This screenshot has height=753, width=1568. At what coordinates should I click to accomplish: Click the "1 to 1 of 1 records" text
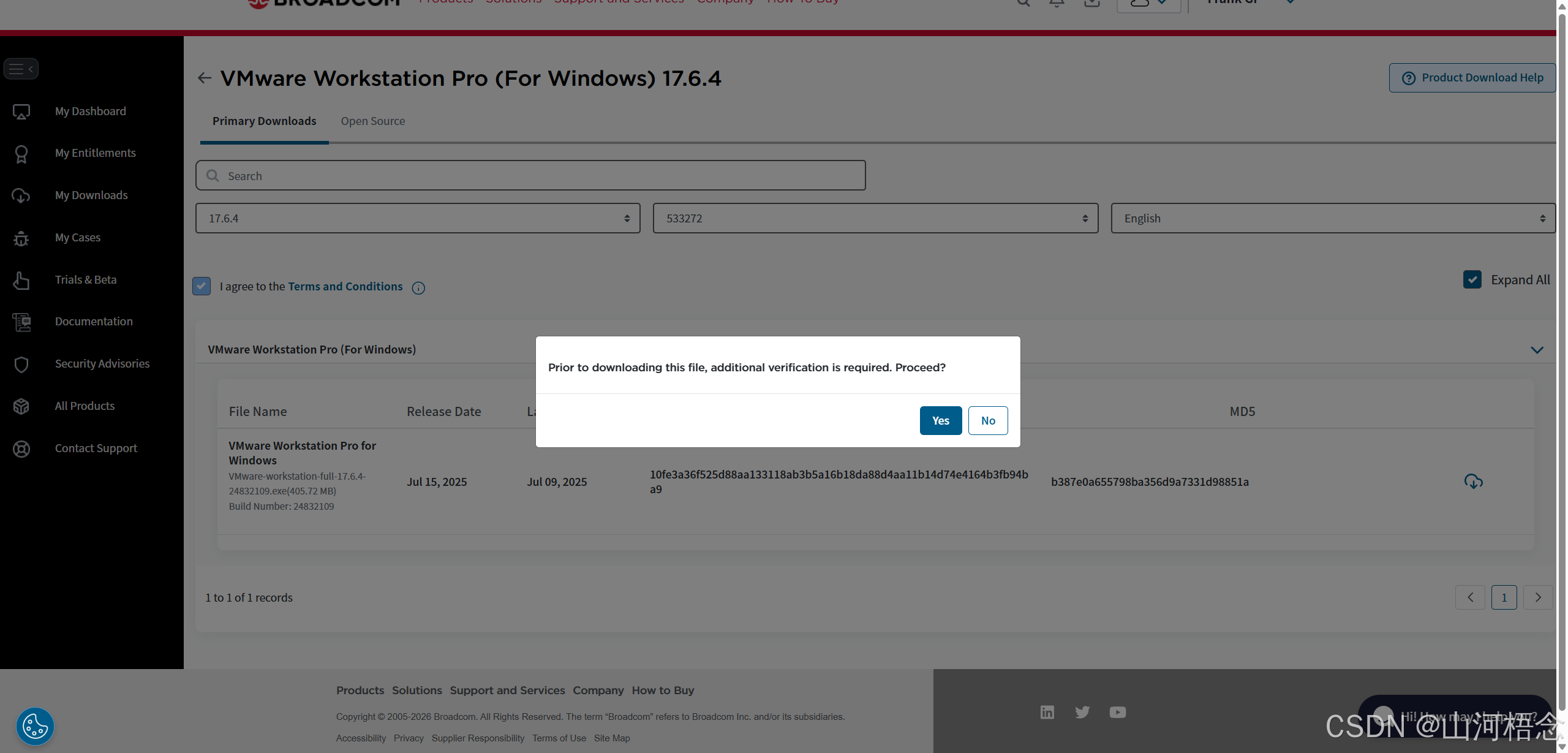249,597
